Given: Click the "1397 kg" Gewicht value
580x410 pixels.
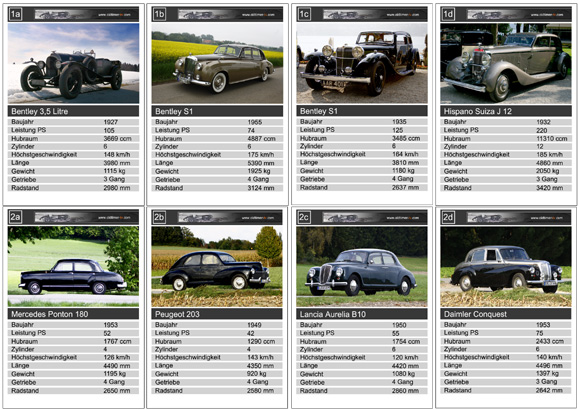Looking at the screenshot, I should [x=547, y=373].
